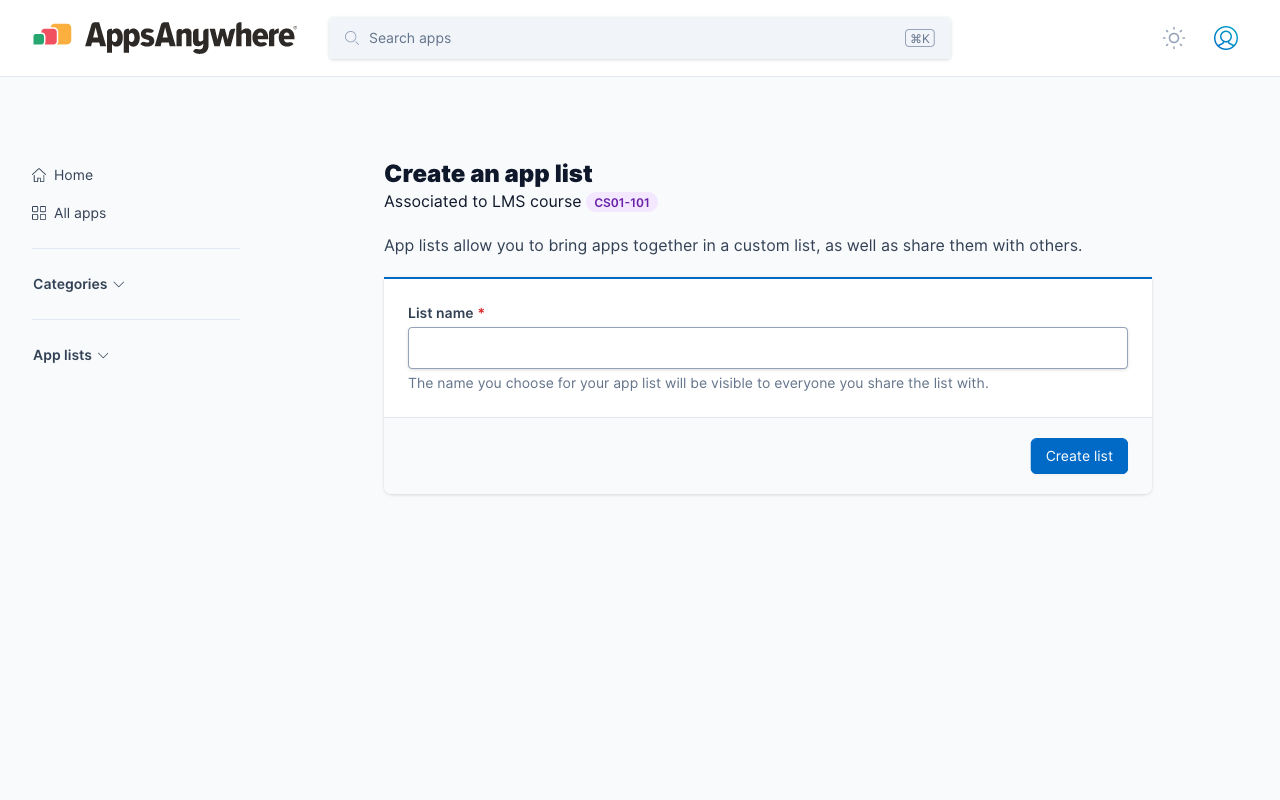Go to Home in the sidebar

tap(73, 175)
